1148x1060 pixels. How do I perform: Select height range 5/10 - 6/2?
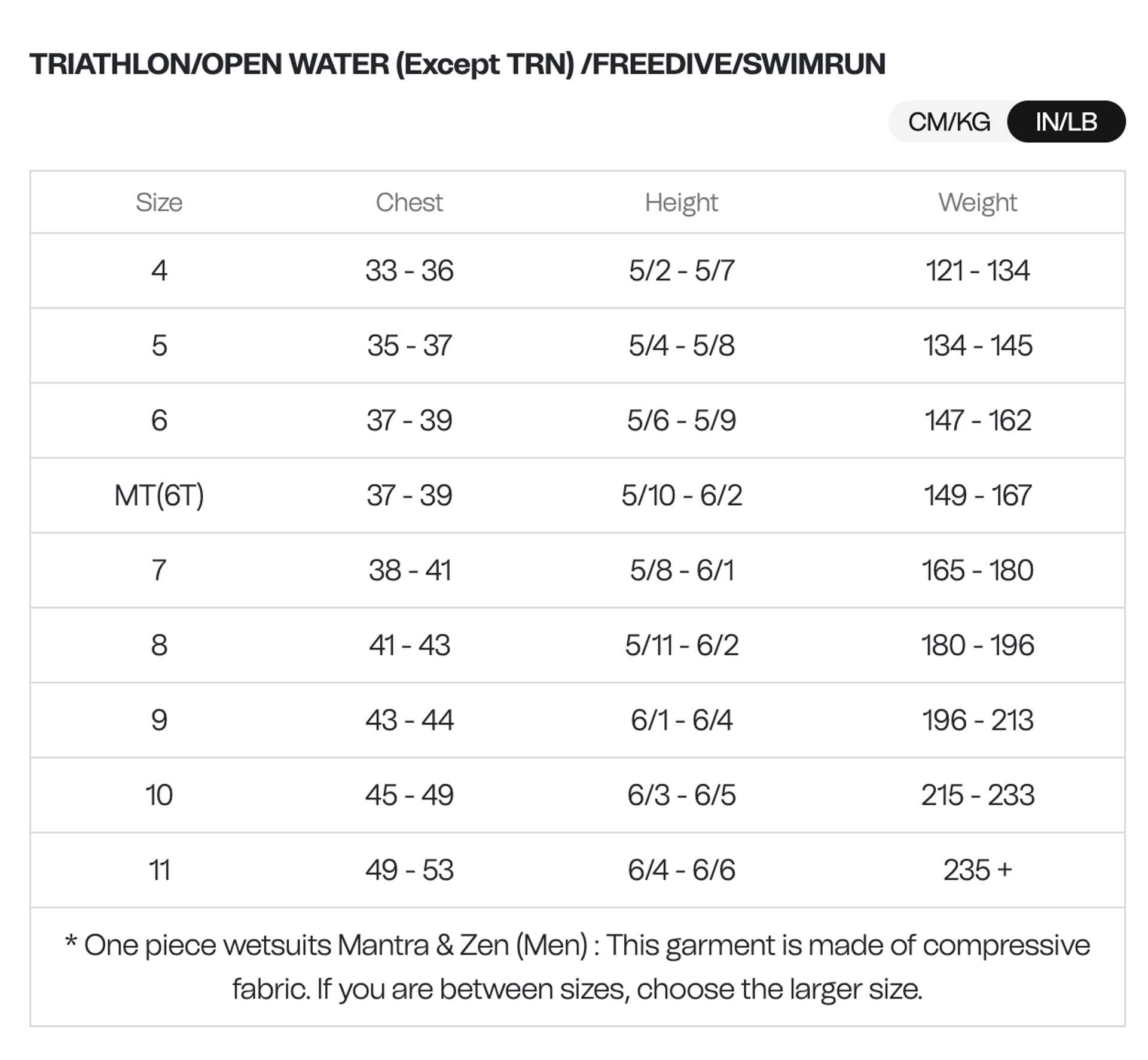[681, 496]
